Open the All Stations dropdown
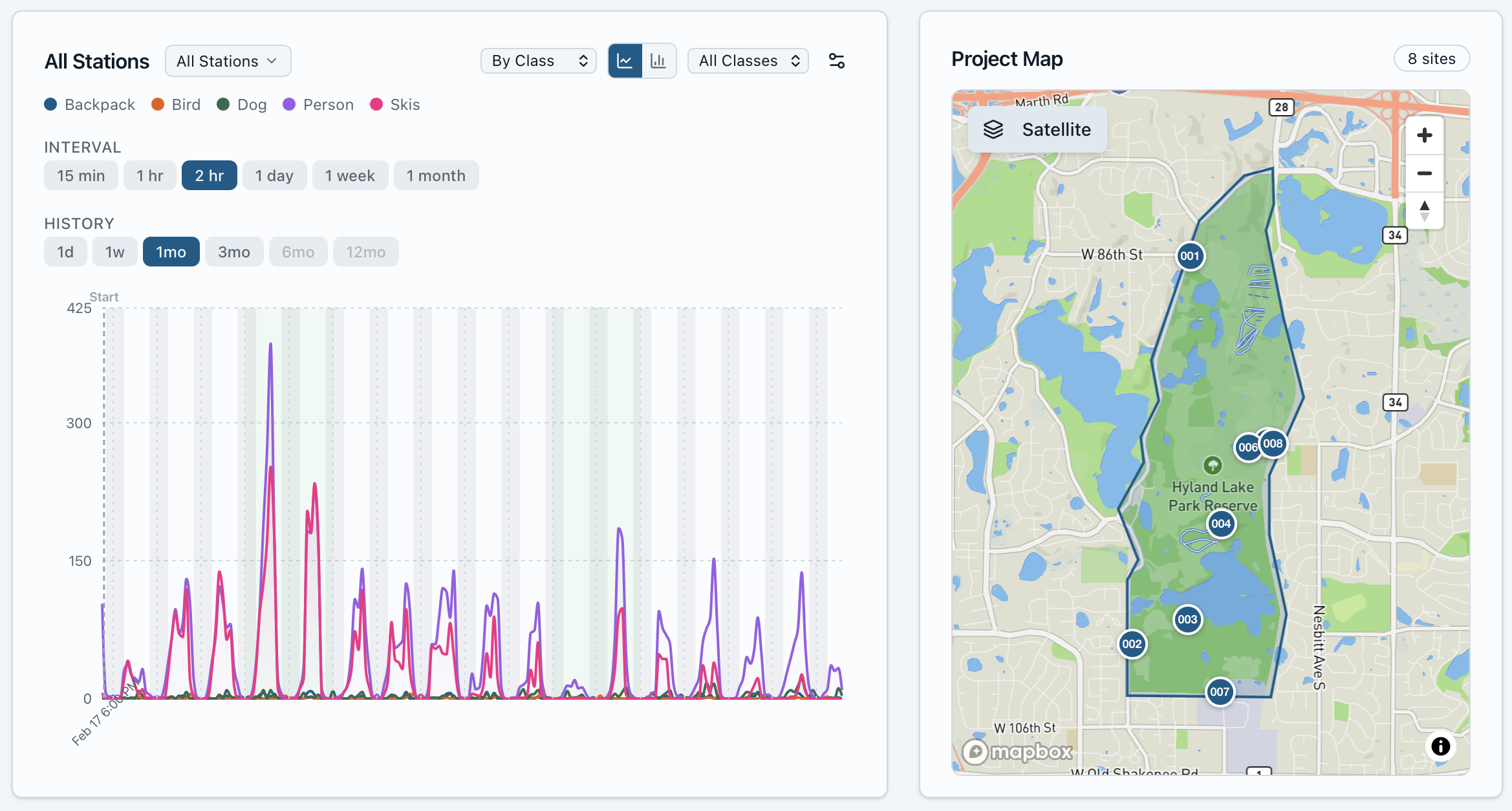The width and height of the screenshot is (1512, 811). [x=228, y=60]
